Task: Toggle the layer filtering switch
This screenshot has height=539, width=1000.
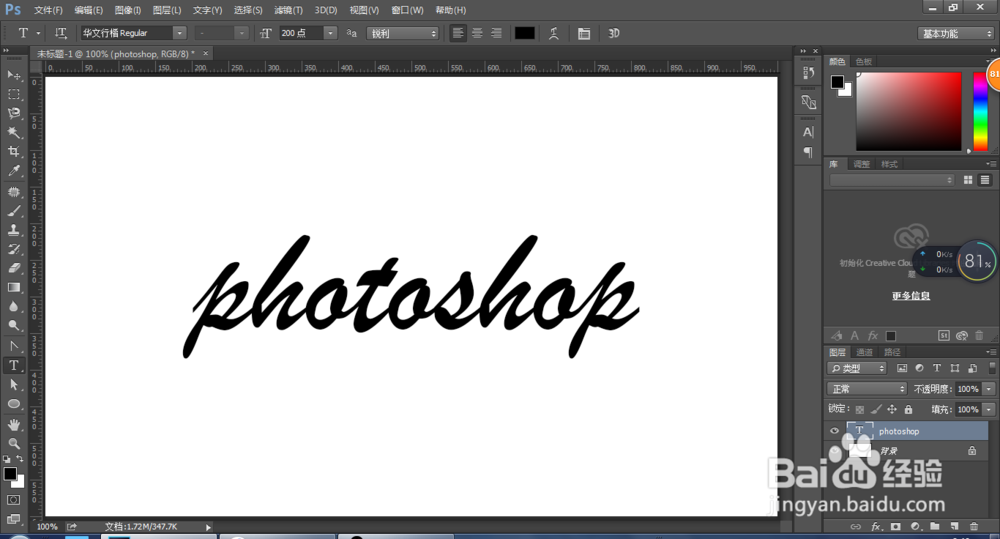Action: pos(992,368)
